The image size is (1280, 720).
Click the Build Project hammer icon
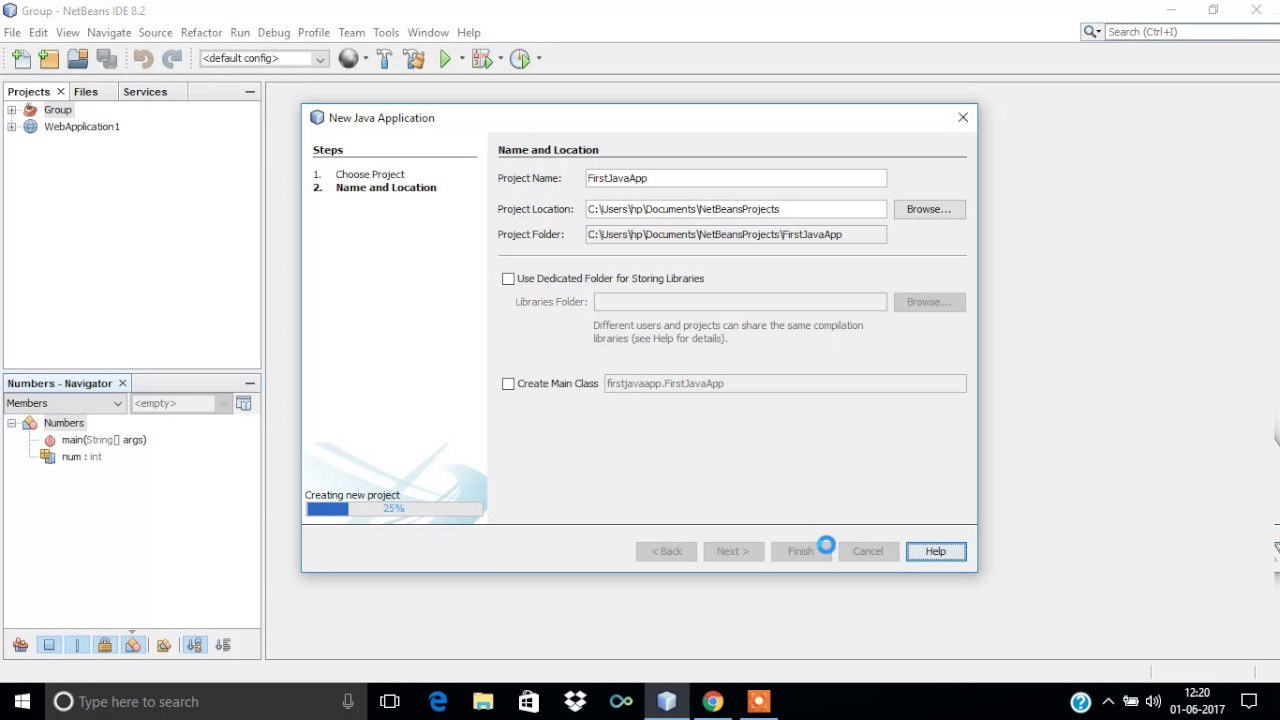[385, 59]
